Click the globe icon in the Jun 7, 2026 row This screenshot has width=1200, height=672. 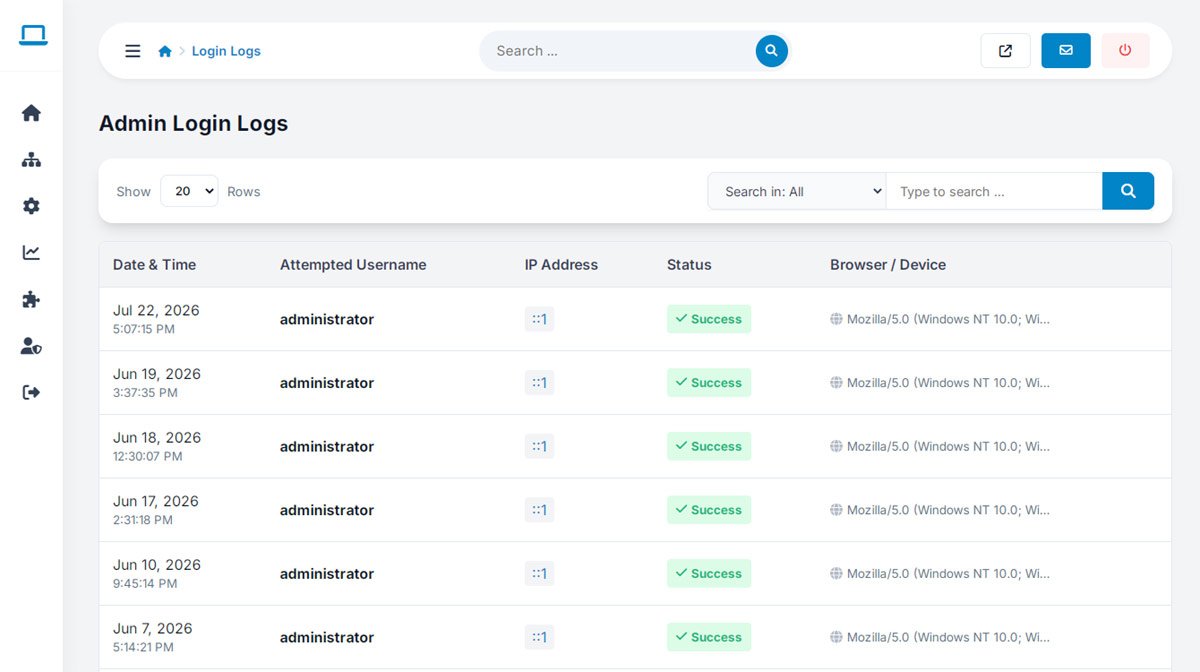(836, 637)
